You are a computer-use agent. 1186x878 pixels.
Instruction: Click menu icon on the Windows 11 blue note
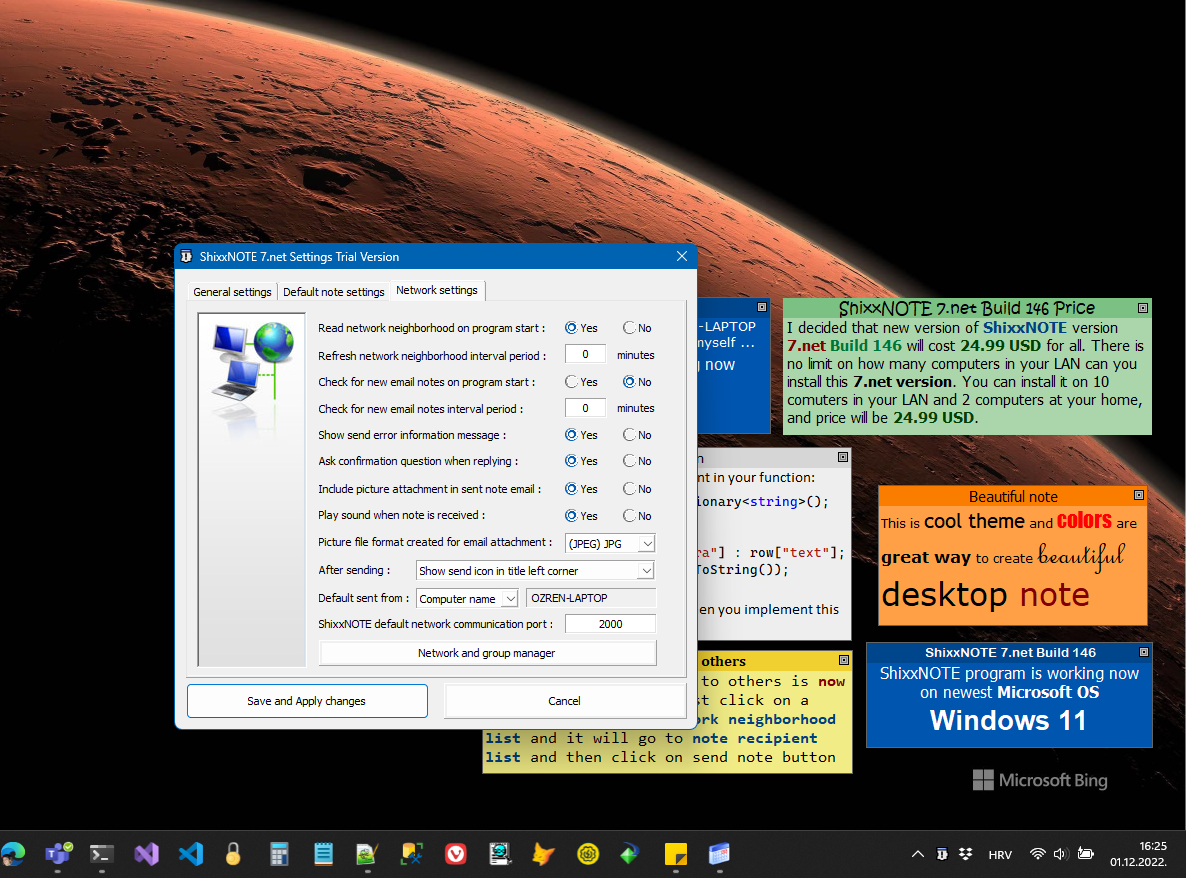tap(1143, 651)
